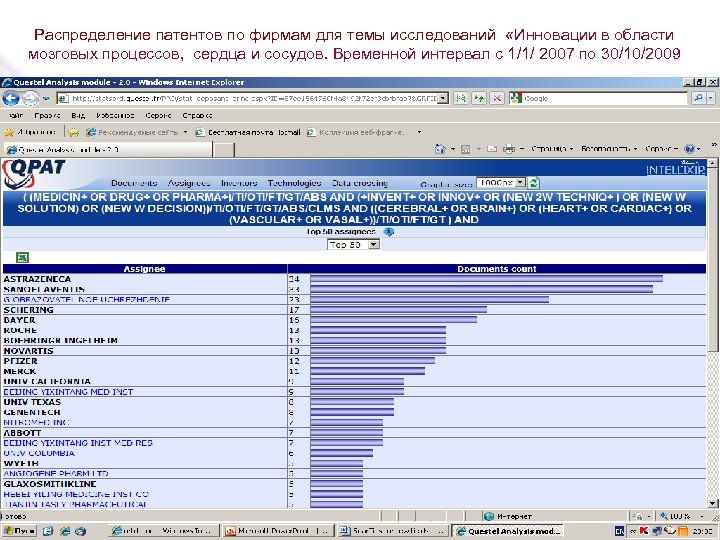Click the EN language indicator in tray
This screenshot has height=540, width=720.
(x=619, y=531)
